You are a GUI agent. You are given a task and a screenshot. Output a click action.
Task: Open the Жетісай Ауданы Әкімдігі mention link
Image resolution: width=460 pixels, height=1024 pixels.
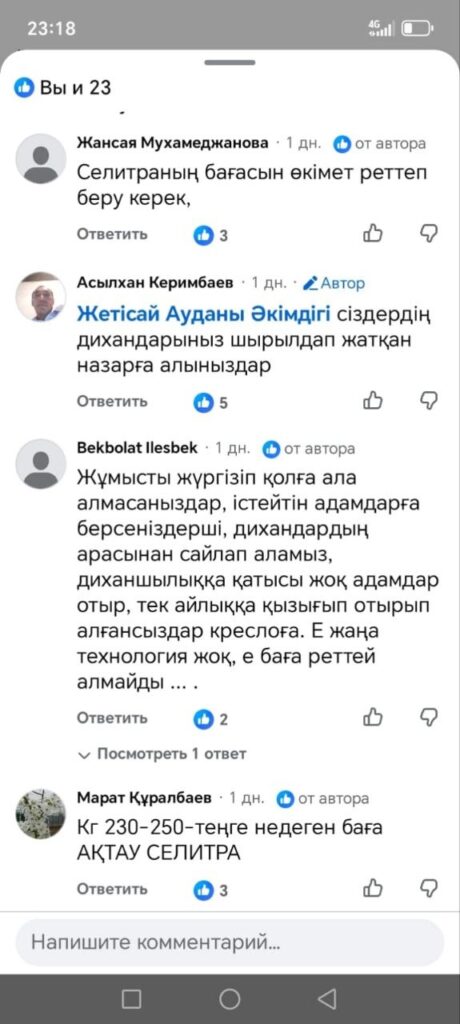[x=204, y=314]
